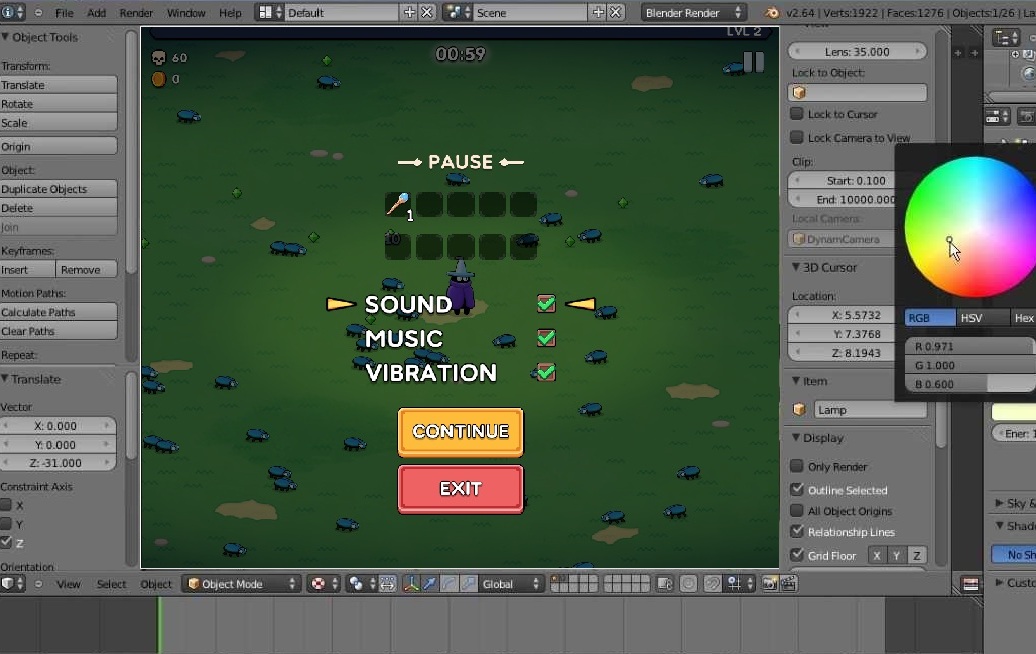1036x654 pixels.
Task: Enable Only Render checkbox
Action: point(797,466)
